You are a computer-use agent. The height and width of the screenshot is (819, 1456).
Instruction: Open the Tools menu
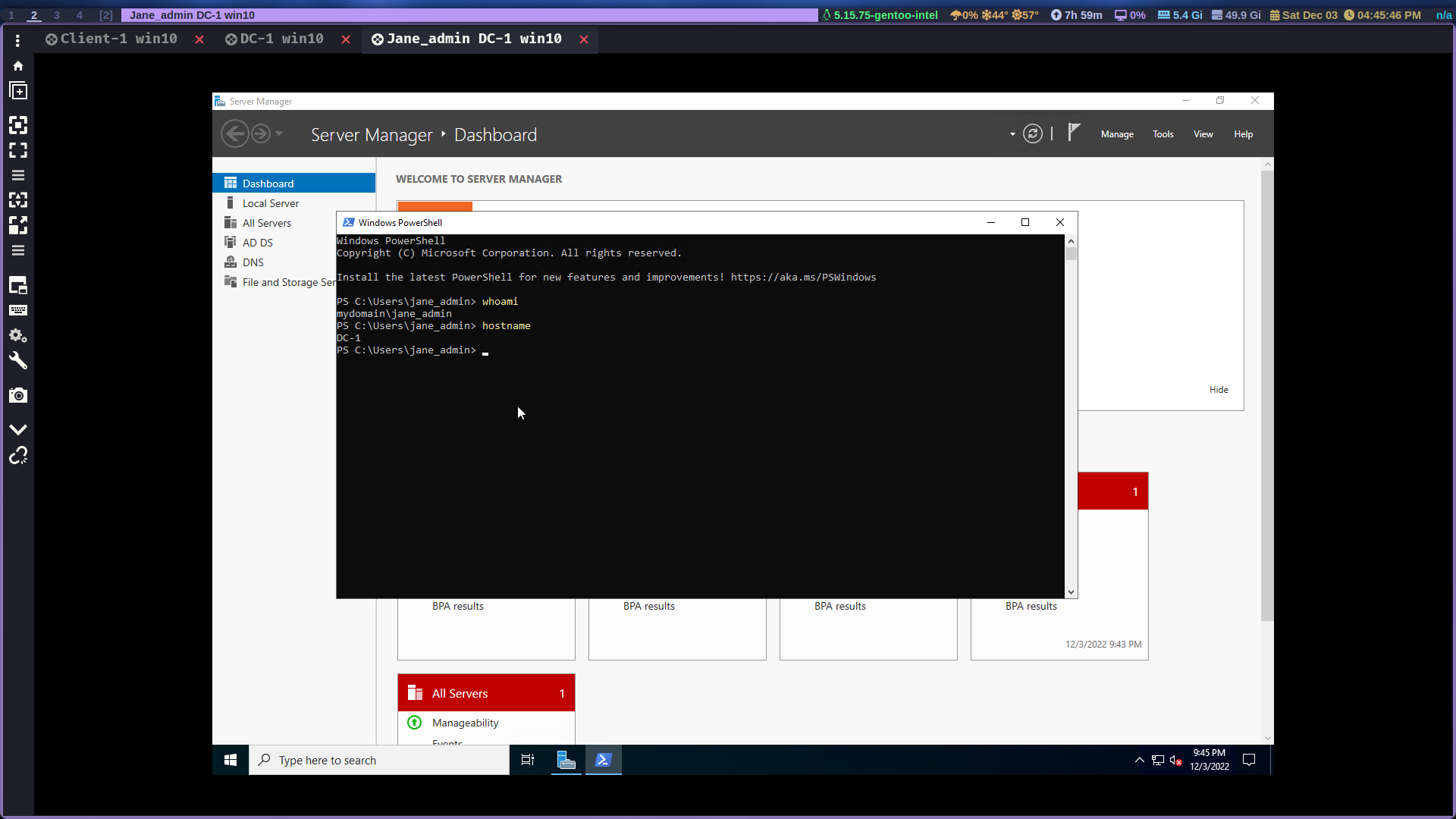1163,134
